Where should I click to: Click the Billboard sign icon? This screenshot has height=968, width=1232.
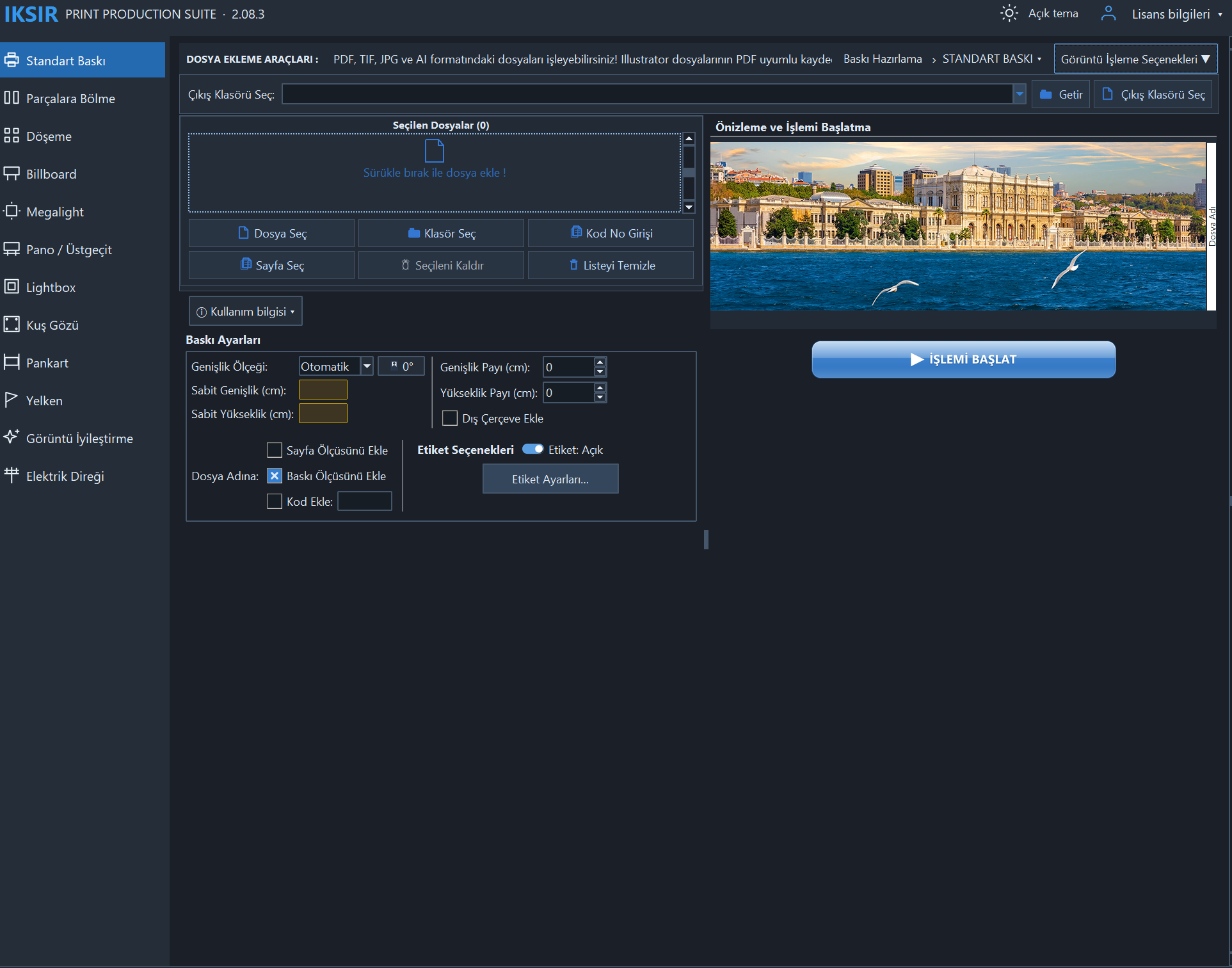pos(12,173)
